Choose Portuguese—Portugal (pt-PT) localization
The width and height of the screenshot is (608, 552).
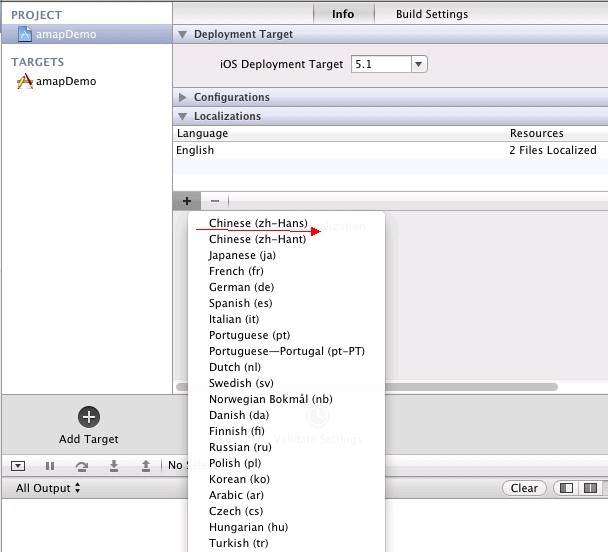pos(286,351)
